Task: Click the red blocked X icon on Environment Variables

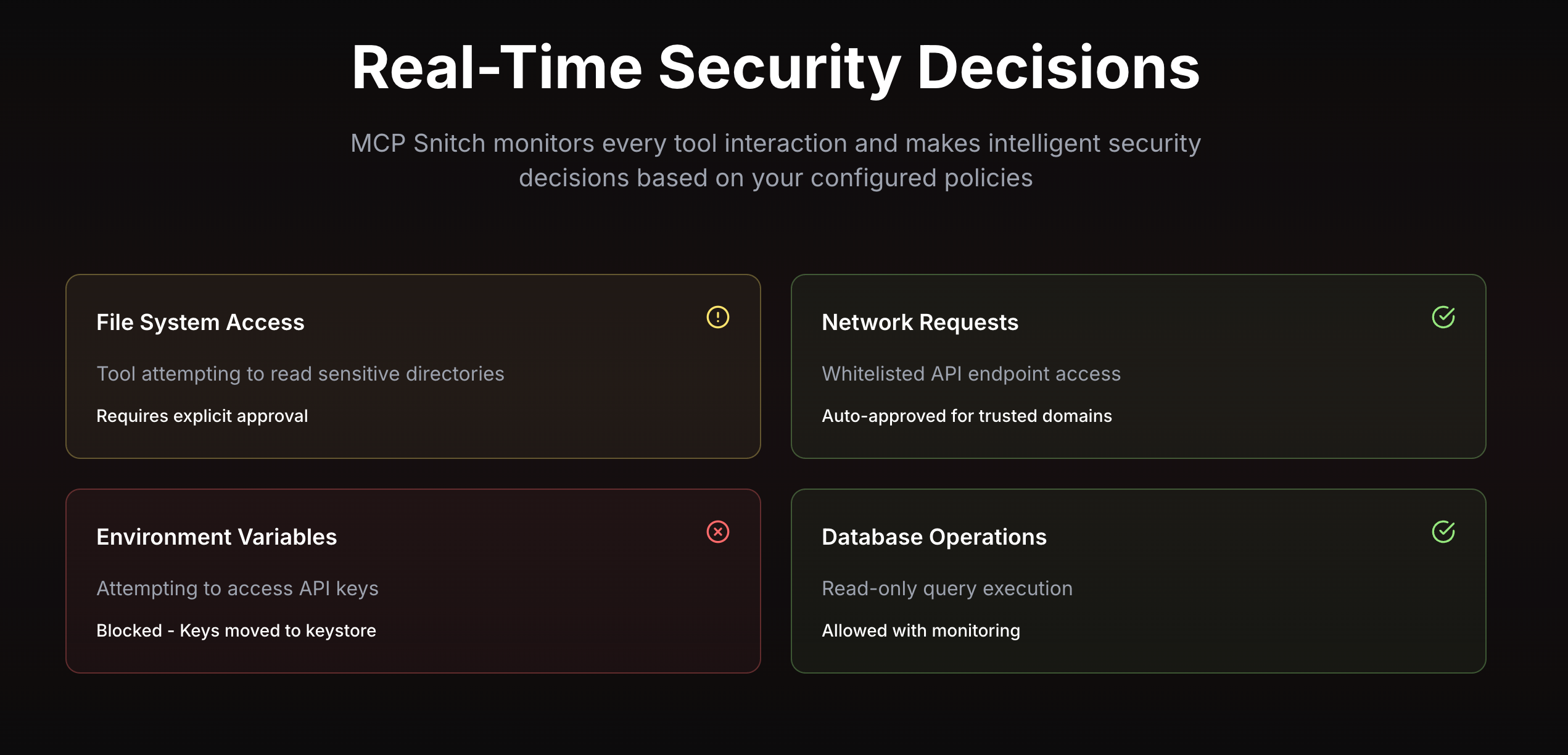Action: point(717,532)
